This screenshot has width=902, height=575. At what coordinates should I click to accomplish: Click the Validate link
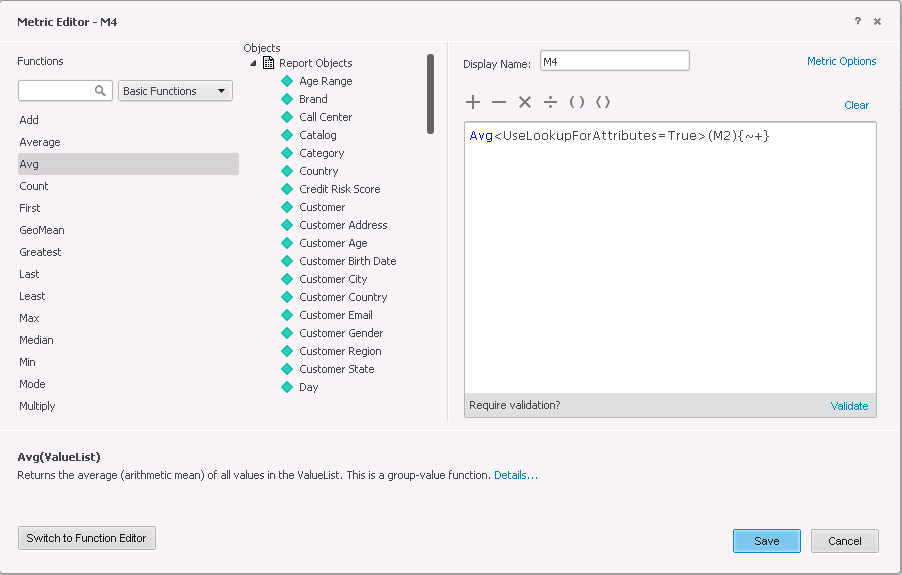849,406
